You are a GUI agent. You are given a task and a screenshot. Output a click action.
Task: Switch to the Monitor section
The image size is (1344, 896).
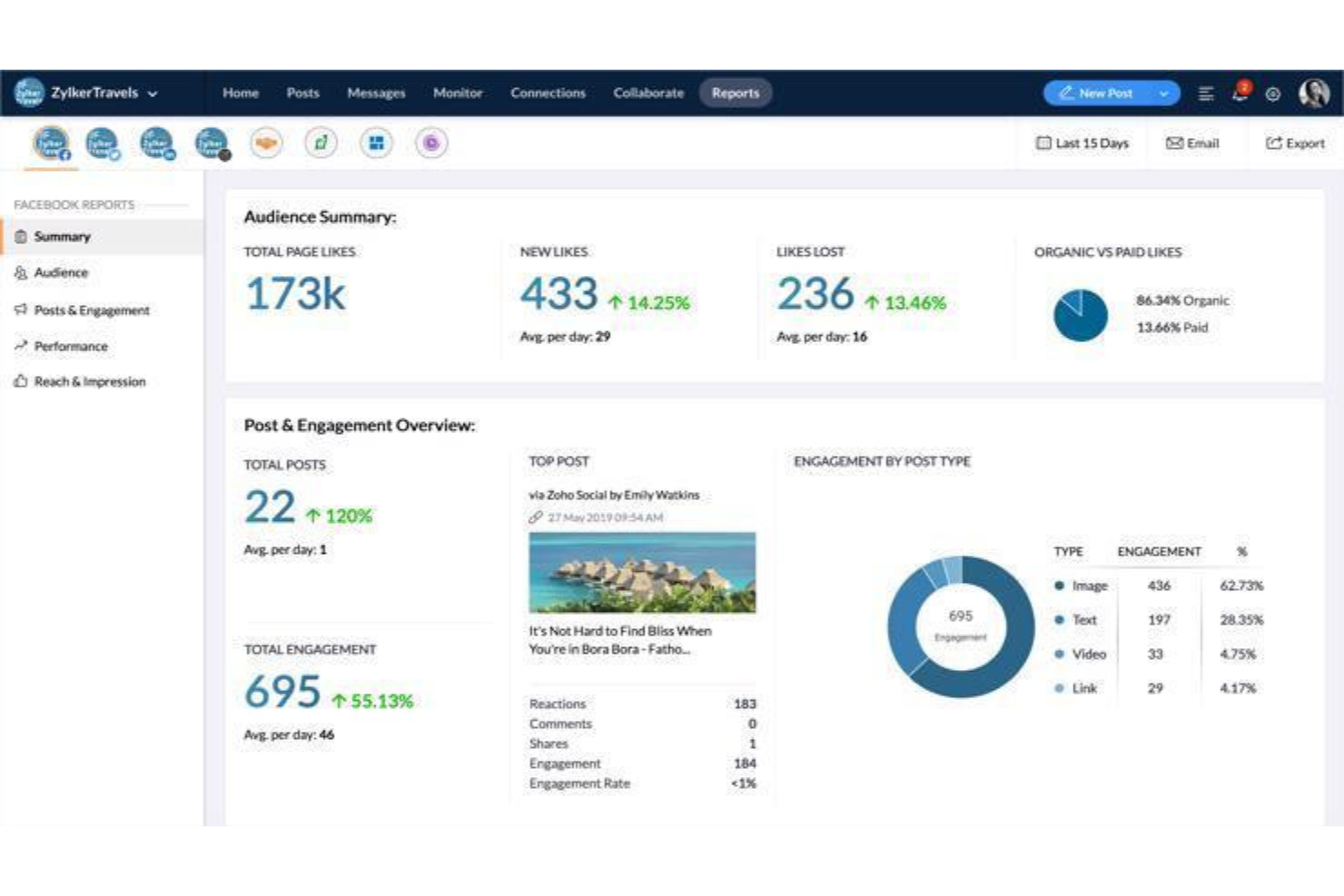pyautogui.click(x=458, y=93)
